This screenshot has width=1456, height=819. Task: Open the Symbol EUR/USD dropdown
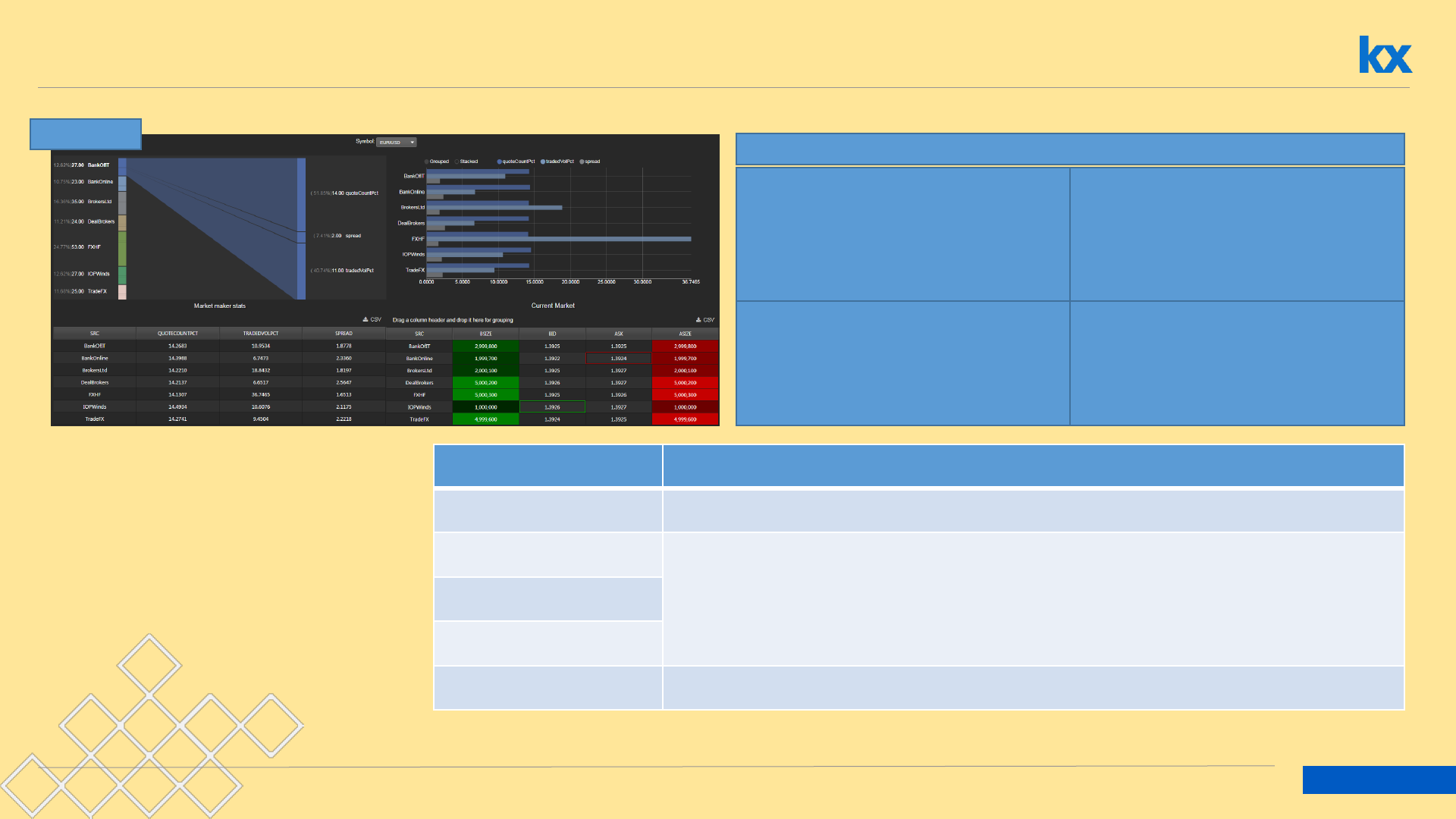coord(397,142)
